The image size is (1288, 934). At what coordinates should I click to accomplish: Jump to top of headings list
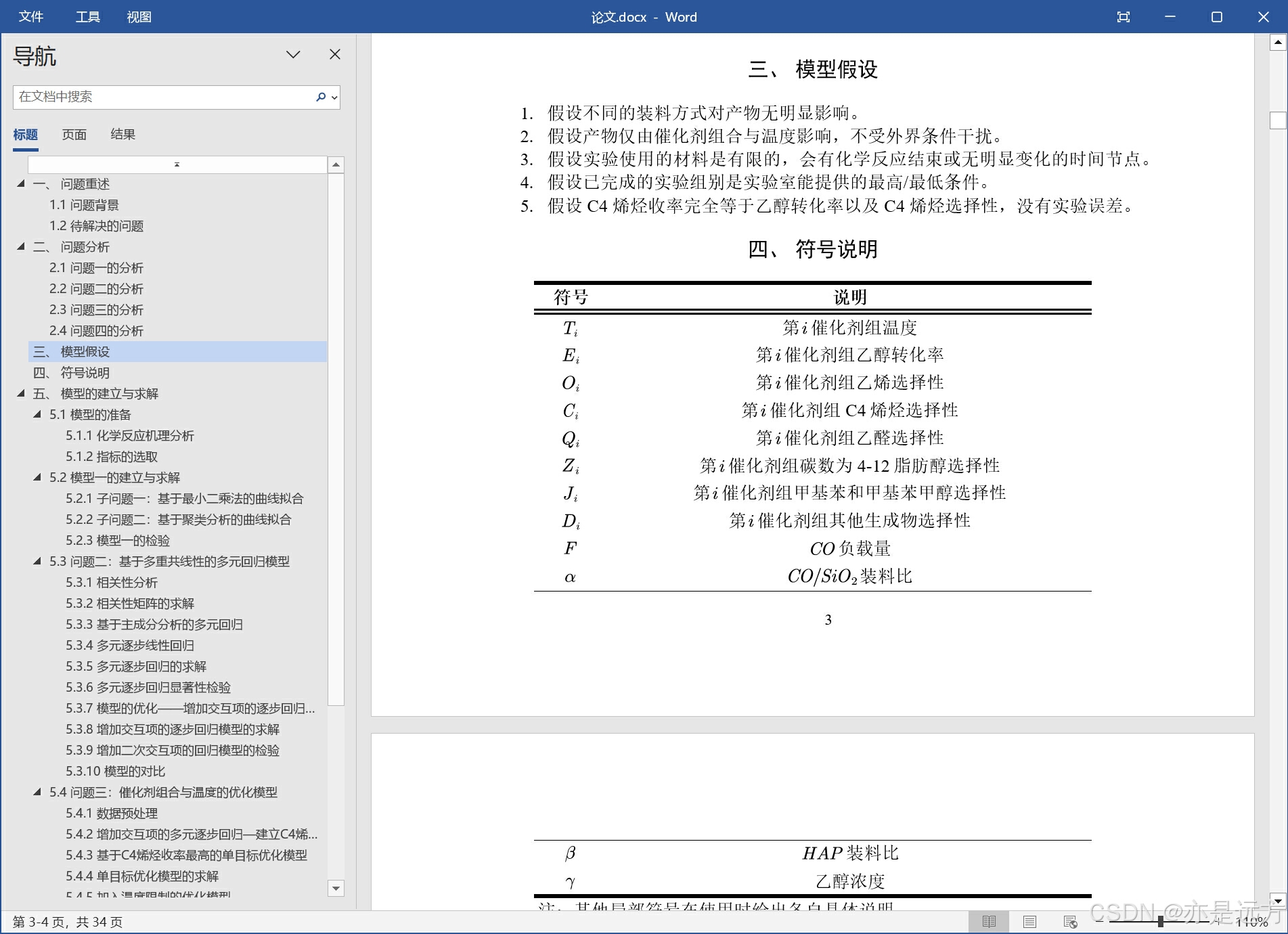coord(177,164)
